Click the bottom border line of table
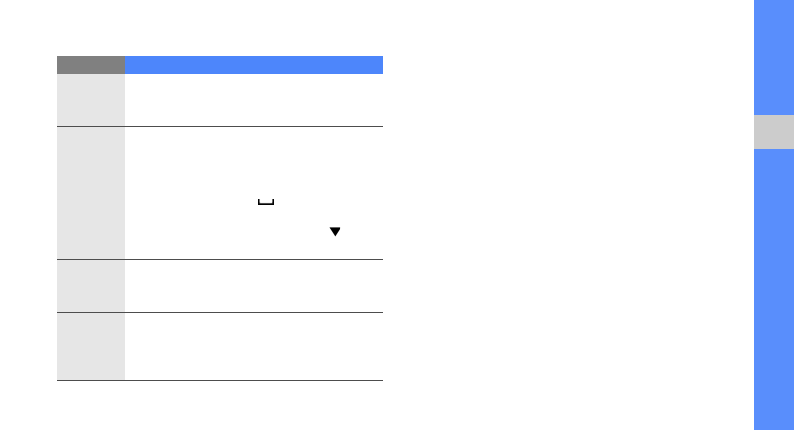This screenshot has width=794, height=430. (220, 380)
